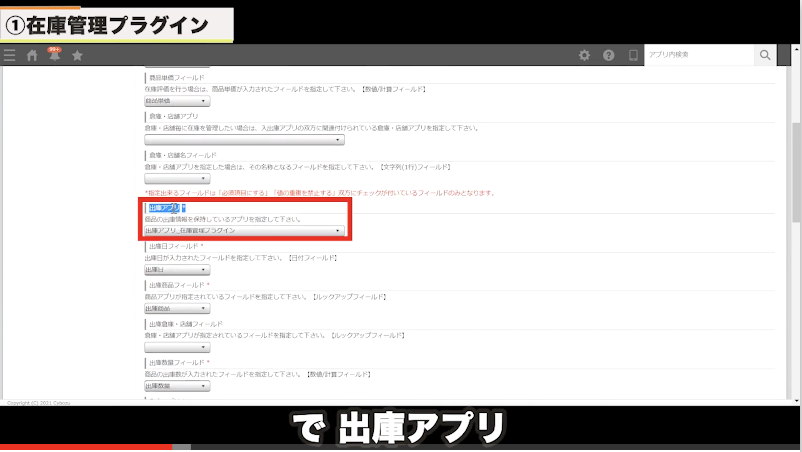Viewport: 802px width, 452px height.
Task: Expand the 出庫日フィールド dropdown
Action: [x=177, y=270]
